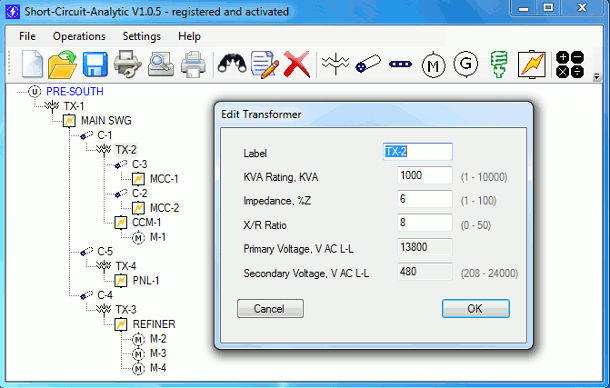
Task: Select cable C-5 in tree
Action: 105,251
